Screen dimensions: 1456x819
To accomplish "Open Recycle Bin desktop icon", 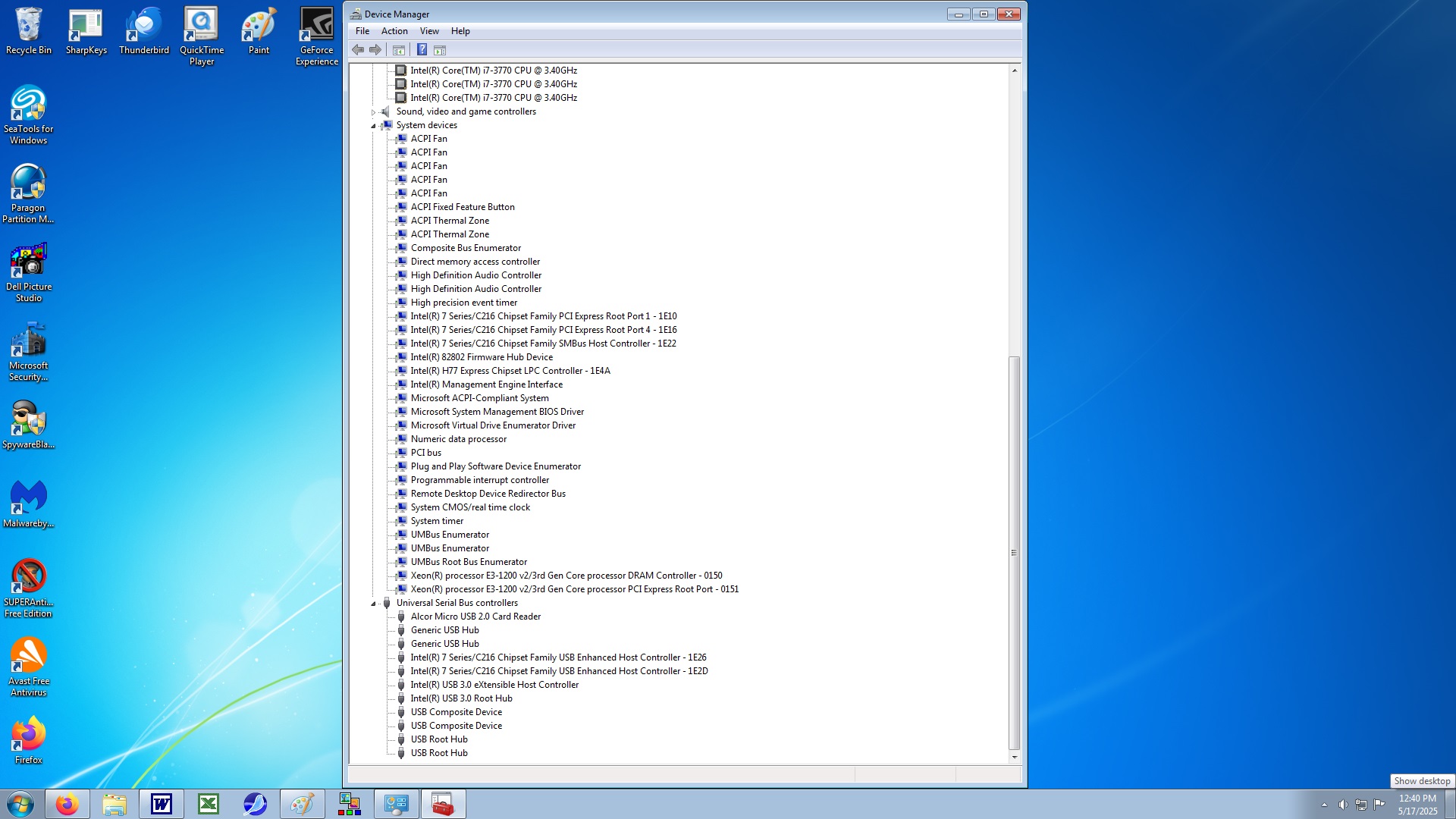I will pos(29,31).
